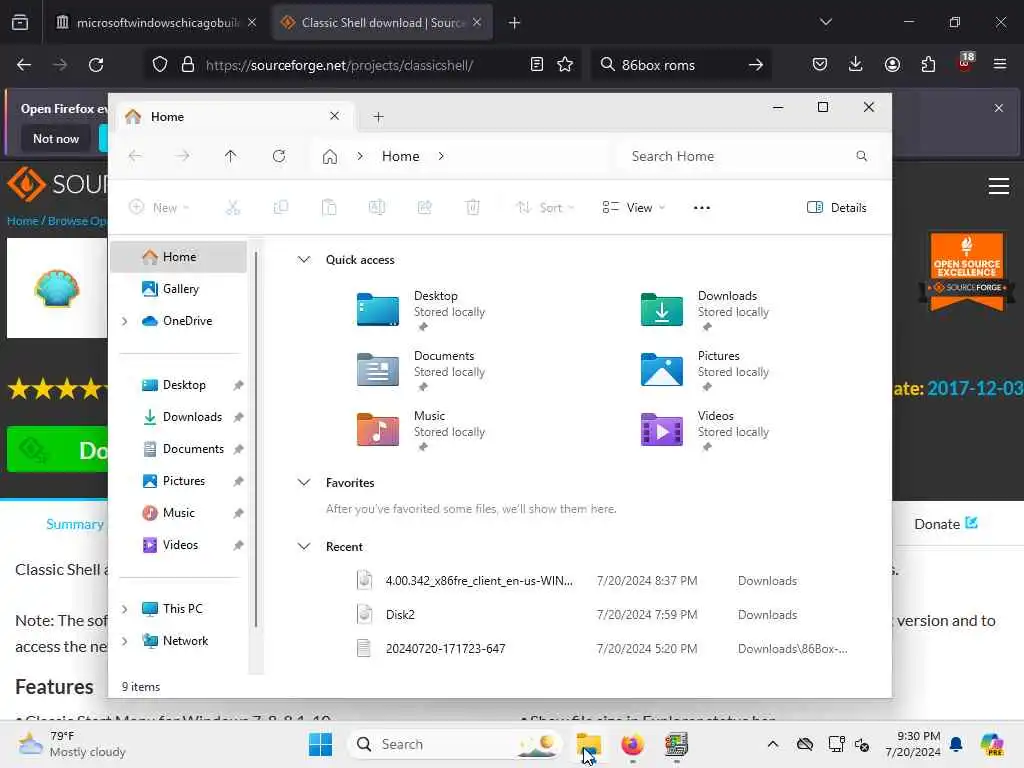Viewport: 1024px width, 768px height.
Task: Open the Music folder in Quick access
Action: coord(421,429)
